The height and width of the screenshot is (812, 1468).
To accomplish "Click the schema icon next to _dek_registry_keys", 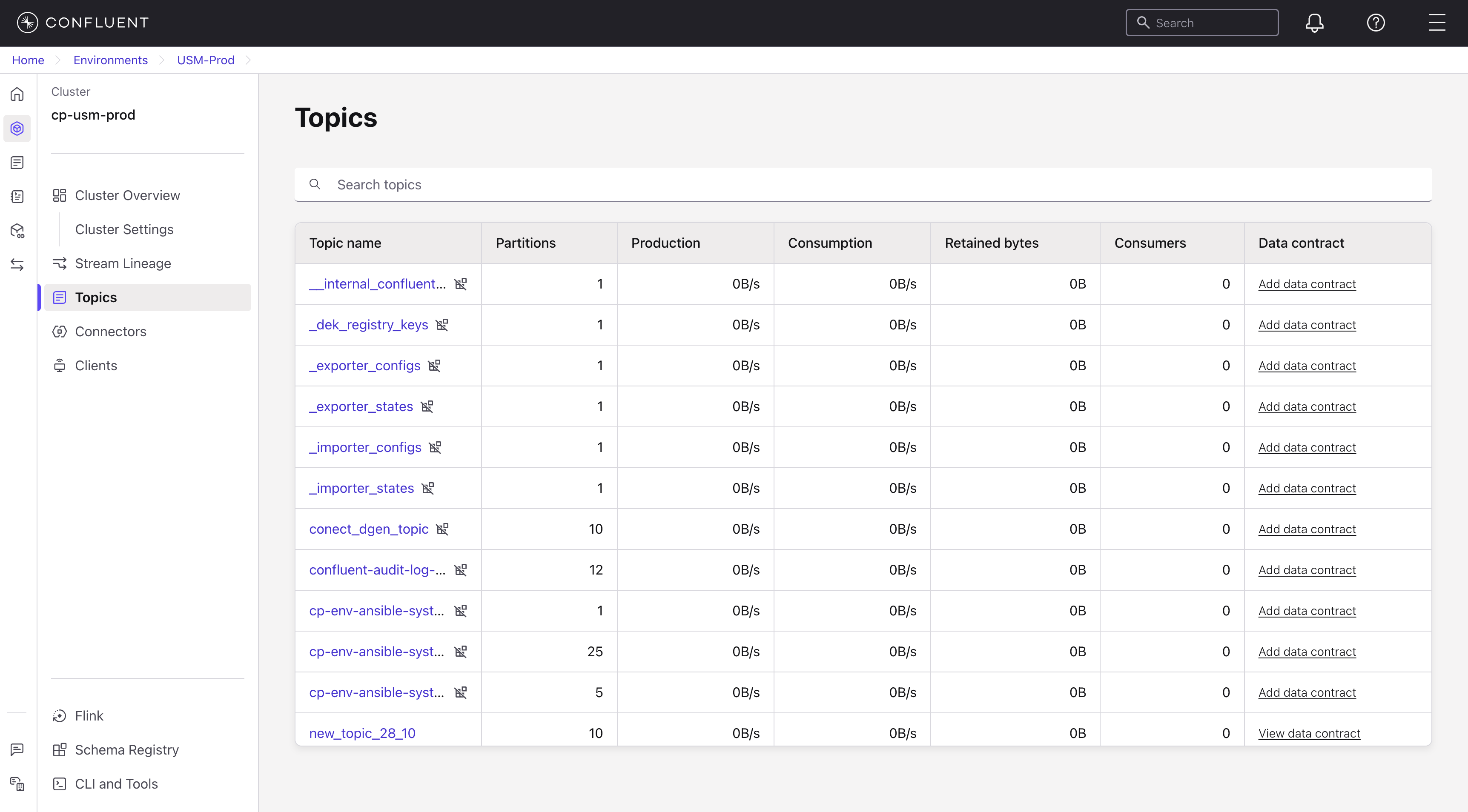I will coord(442,325).
